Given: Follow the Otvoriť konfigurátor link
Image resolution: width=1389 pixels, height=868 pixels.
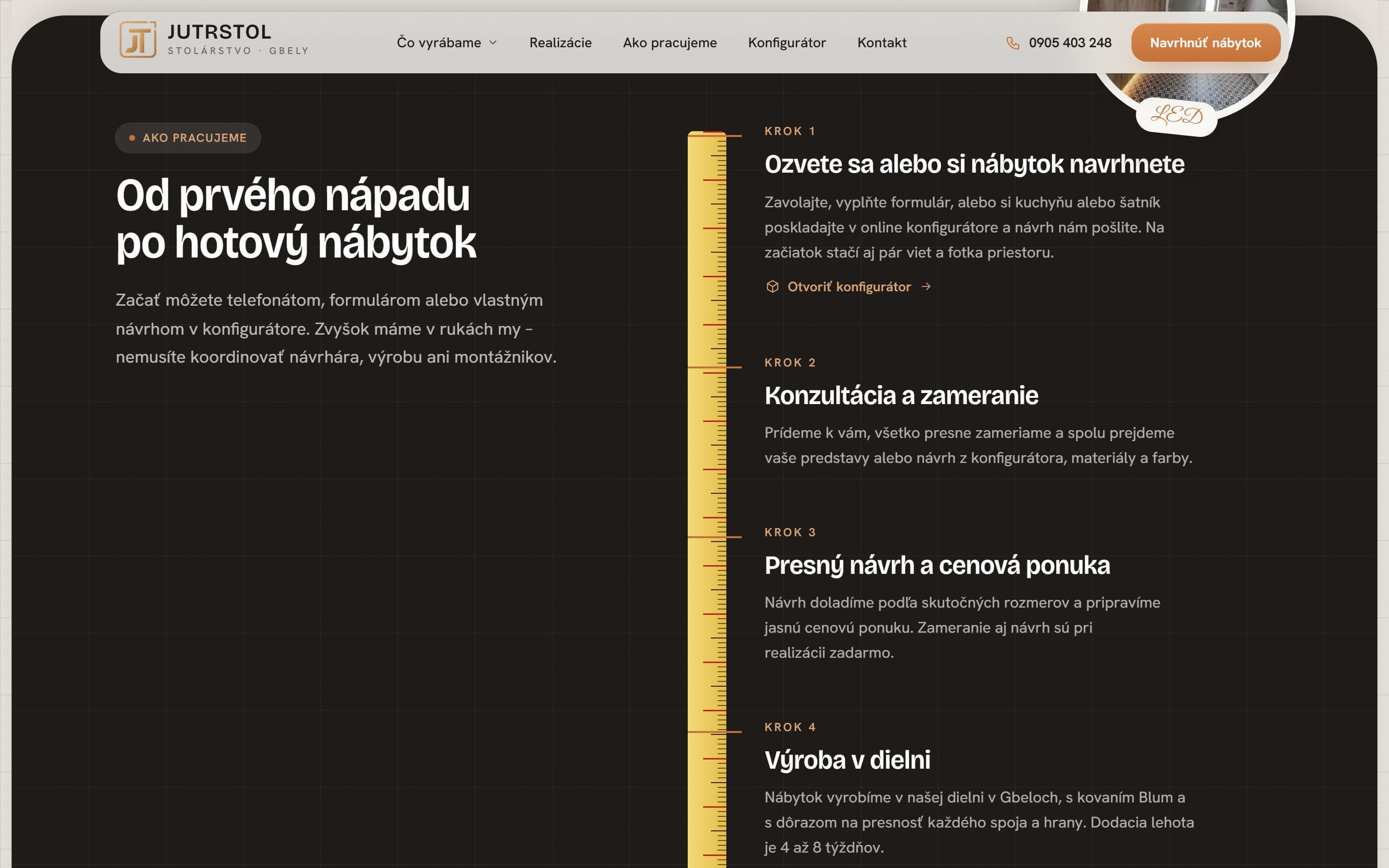Looking at the screenshot, I should (x=849, y=286).
